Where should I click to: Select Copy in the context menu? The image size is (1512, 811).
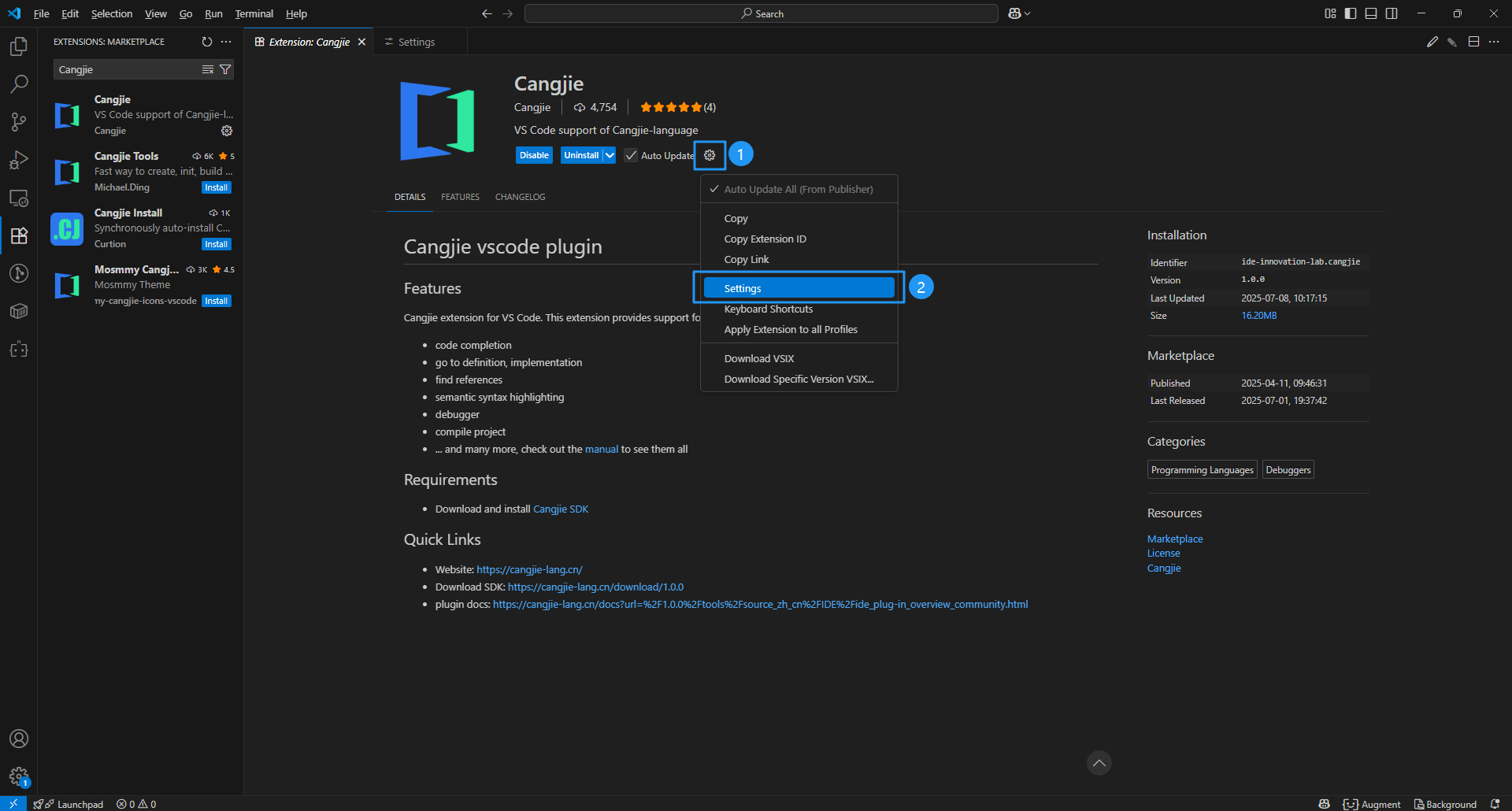pos(799,218)
